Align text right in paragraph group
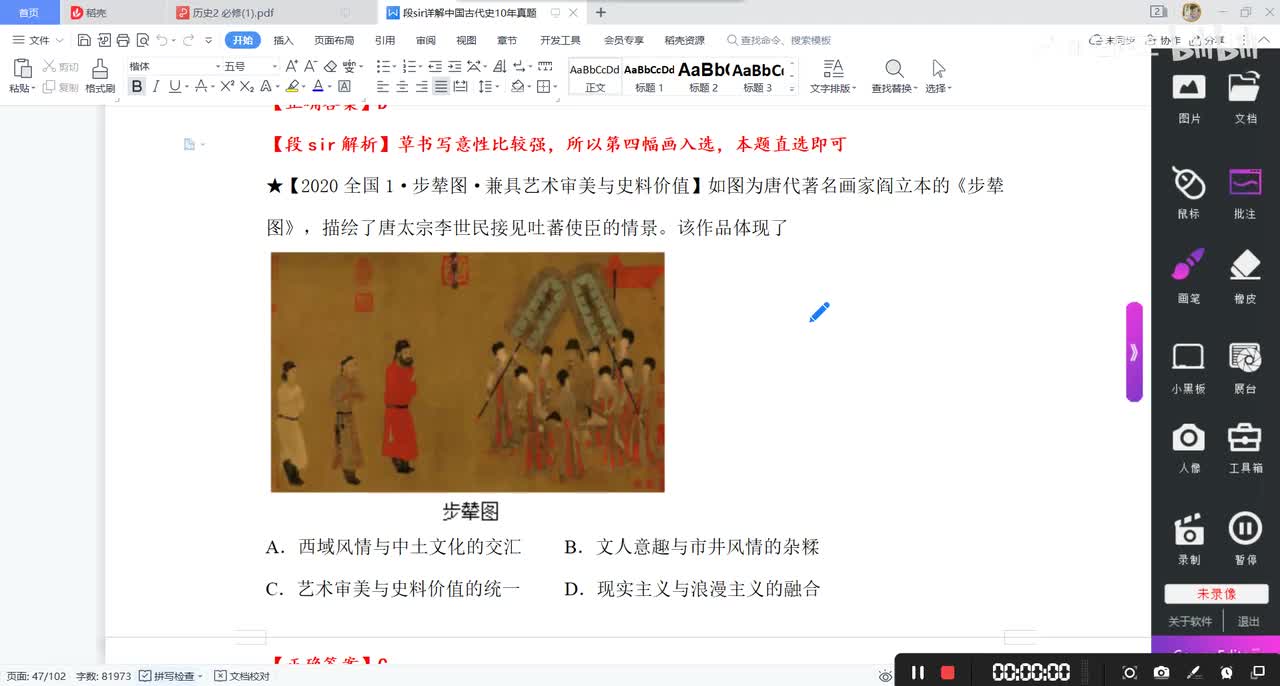 421,87
